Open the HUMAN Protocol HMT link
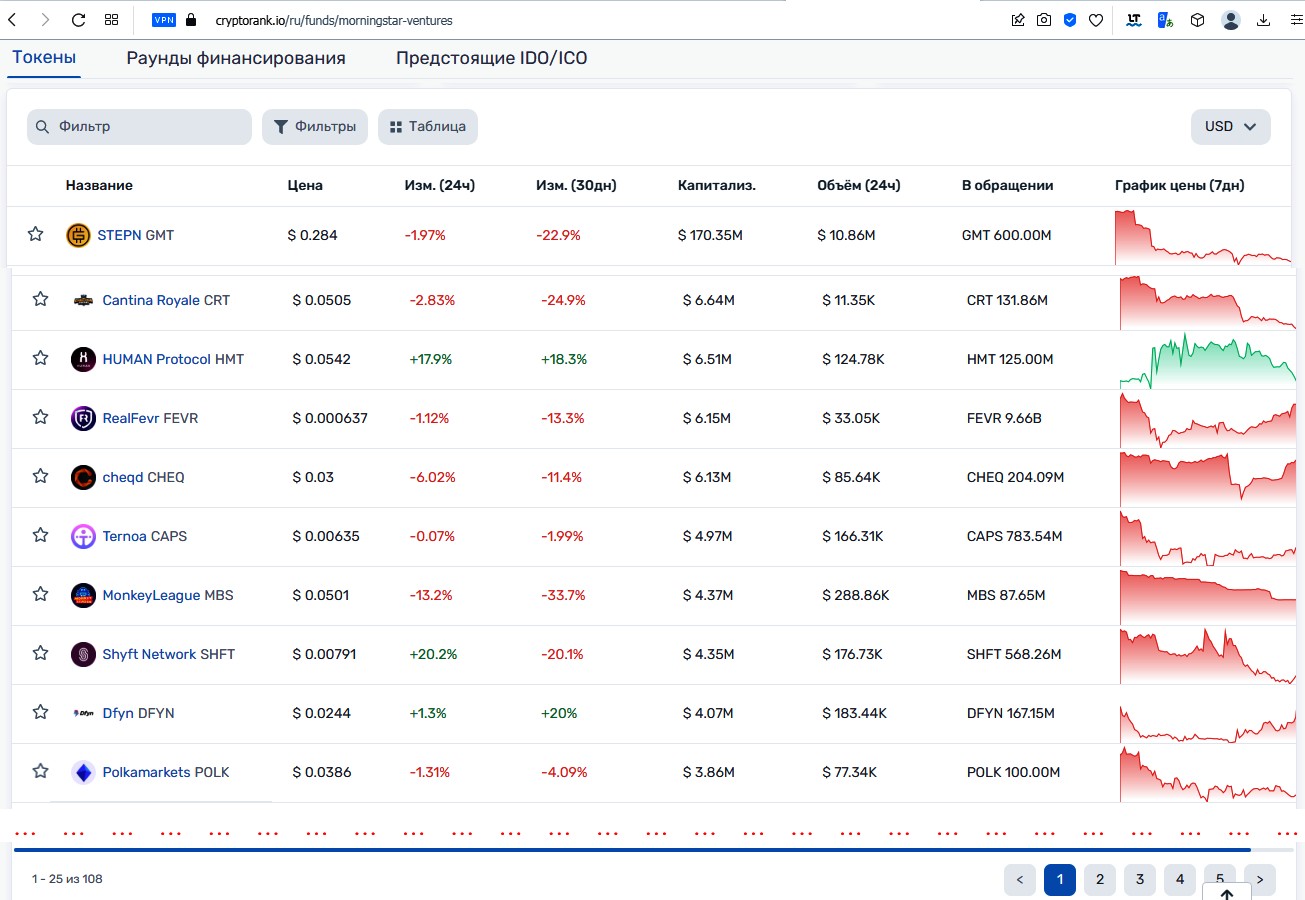This screenshot has width=1305, height=900. coord(173,359)
